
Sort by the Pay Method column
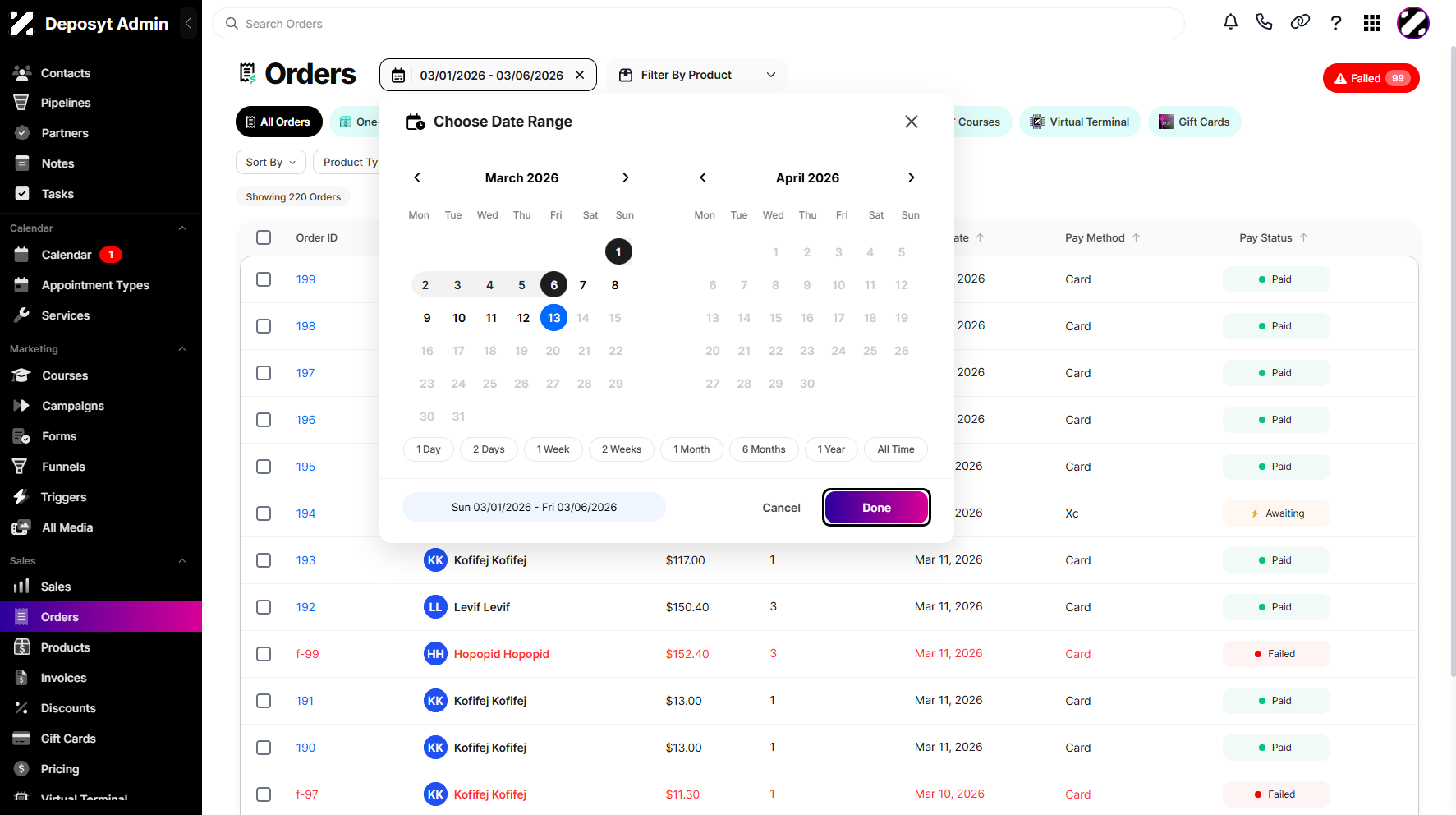pyautogui.click(x=1103, y=237)
